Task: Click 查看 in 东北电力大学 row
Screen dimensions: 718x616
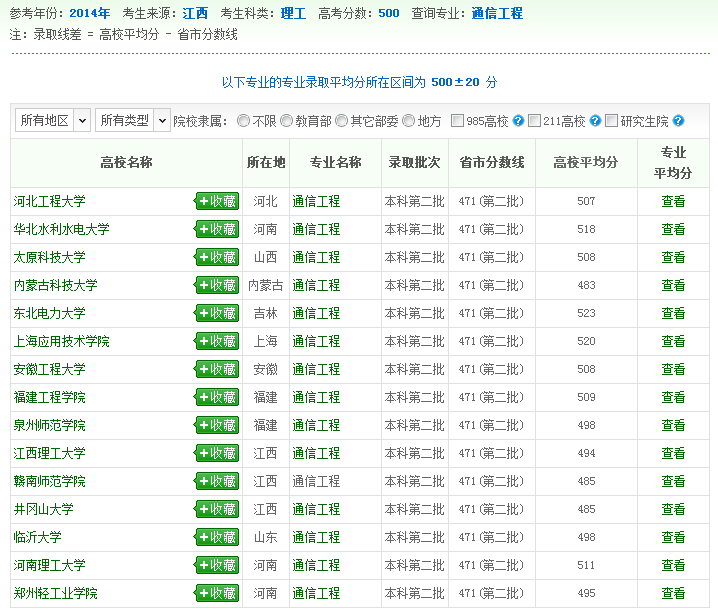Action: point(673,313)
